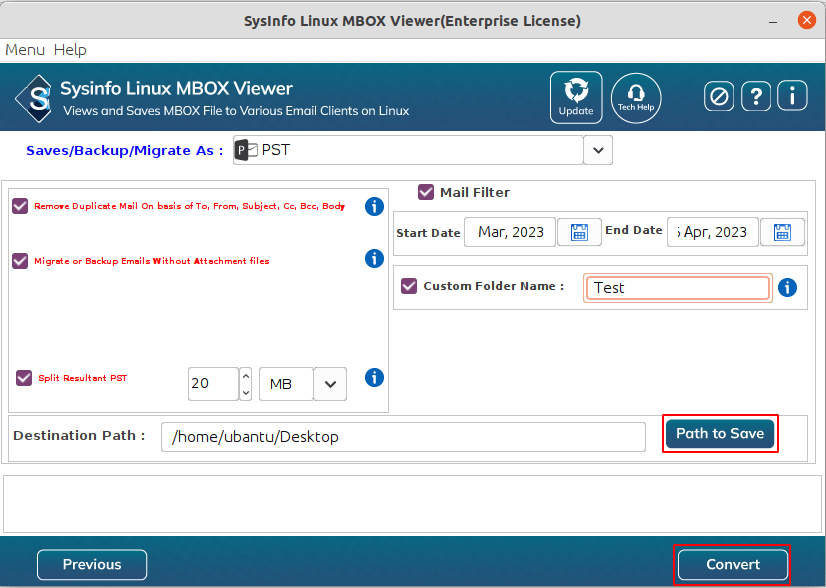Click the Start Date field
The image size is (826, 588).
click(x=509, y=232)
